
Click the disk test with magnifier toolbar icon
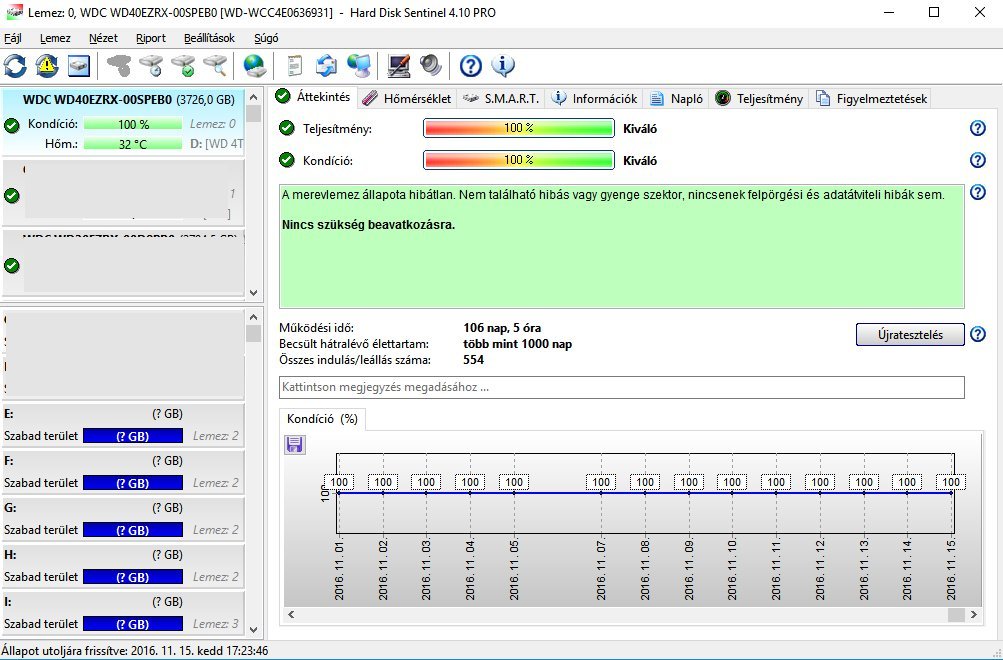pyautogui.click(x=215, y=66)
